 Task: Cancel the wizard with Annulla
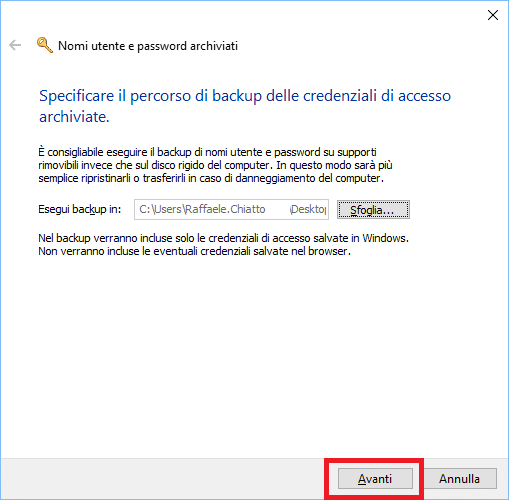click(459, 479)
